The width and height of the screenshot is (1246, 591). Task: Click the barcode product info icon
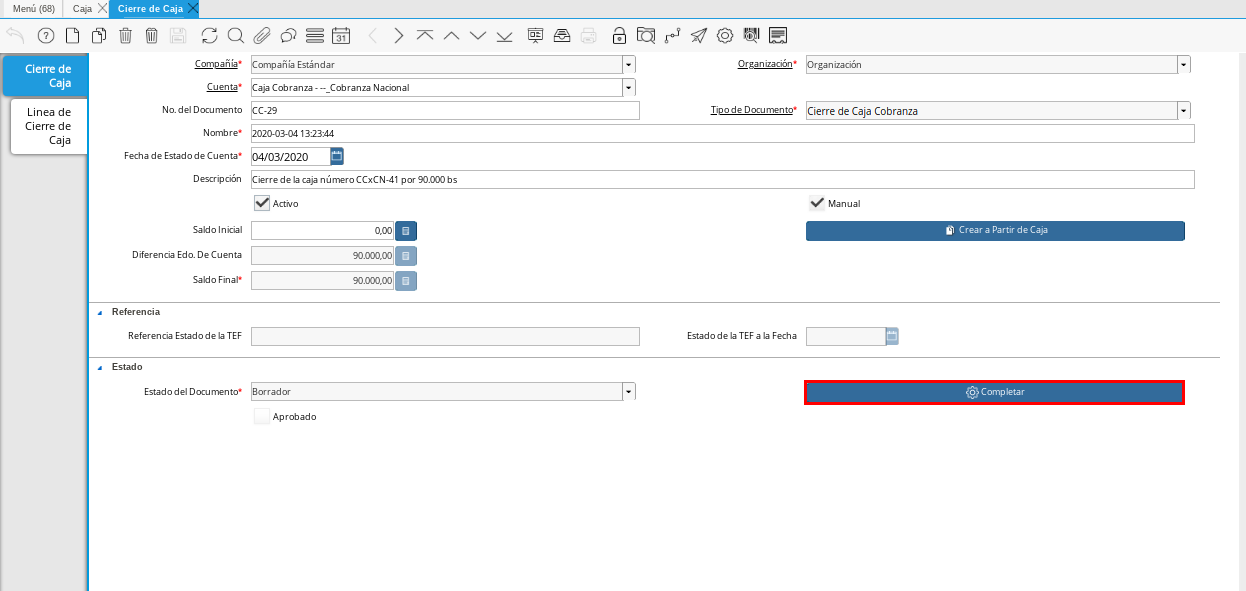(751, 36)
